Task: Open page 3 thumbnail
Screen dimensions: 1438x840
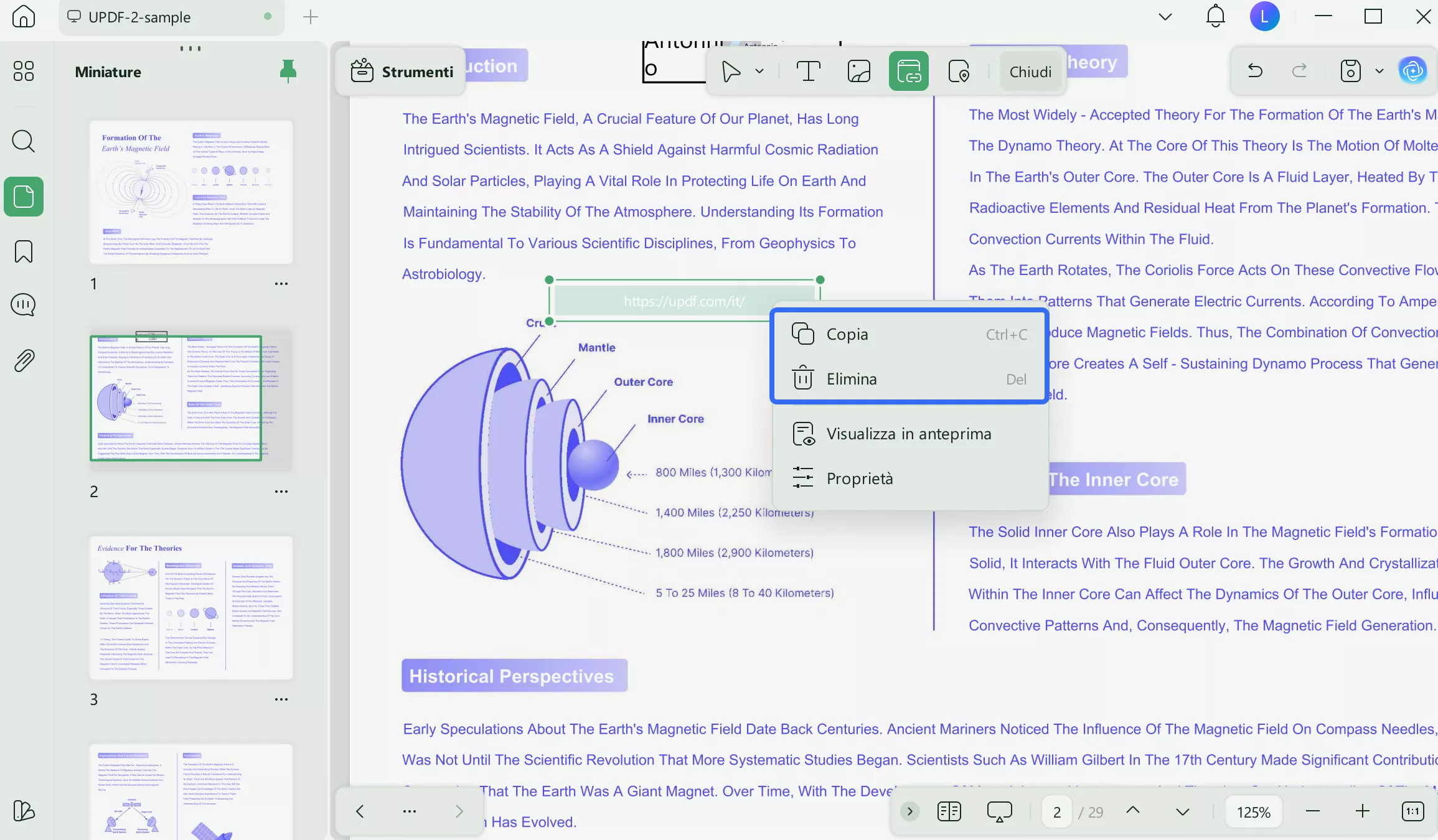Action: 190,608
